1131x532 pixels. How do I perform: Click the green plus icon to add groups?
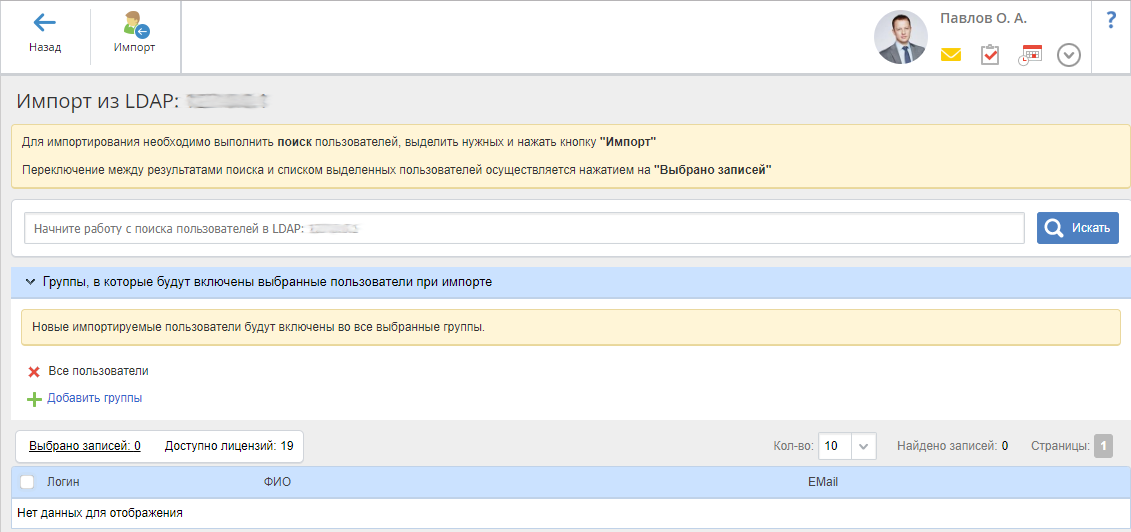(34, 399)
